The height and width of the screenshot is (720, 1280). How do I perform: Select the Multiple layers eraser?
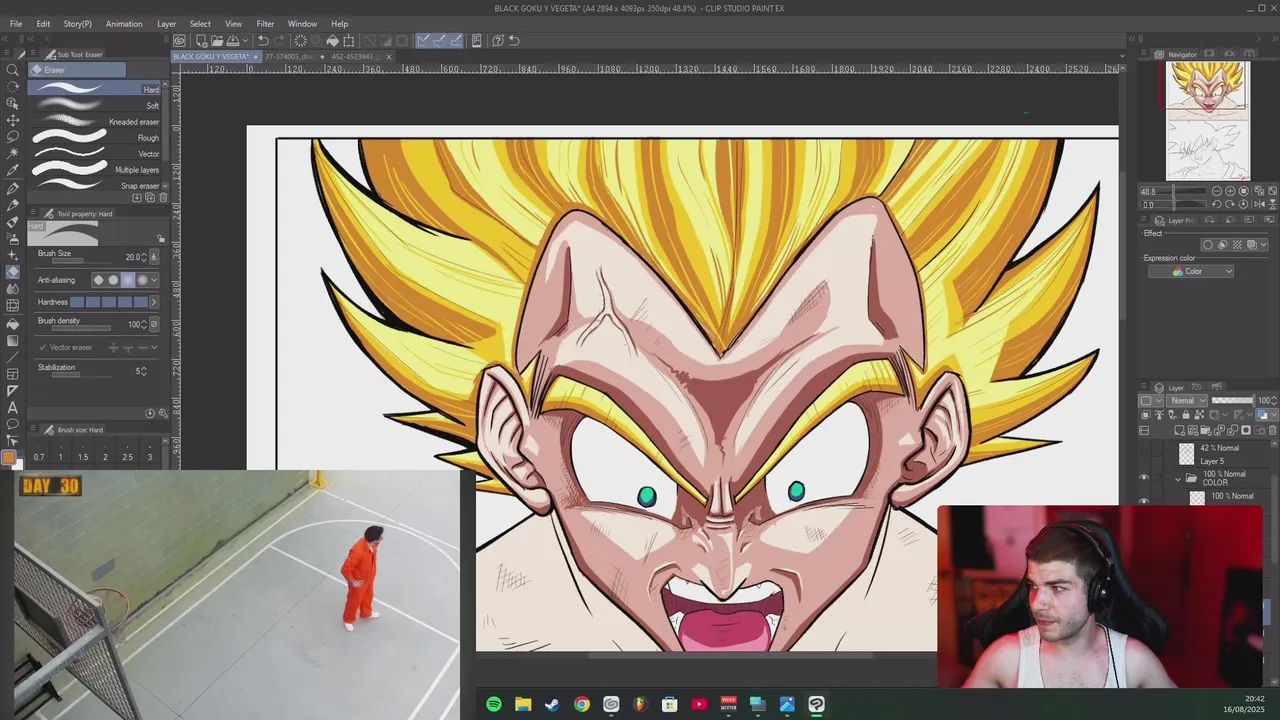pyautogui.click(x=95, y=169)
